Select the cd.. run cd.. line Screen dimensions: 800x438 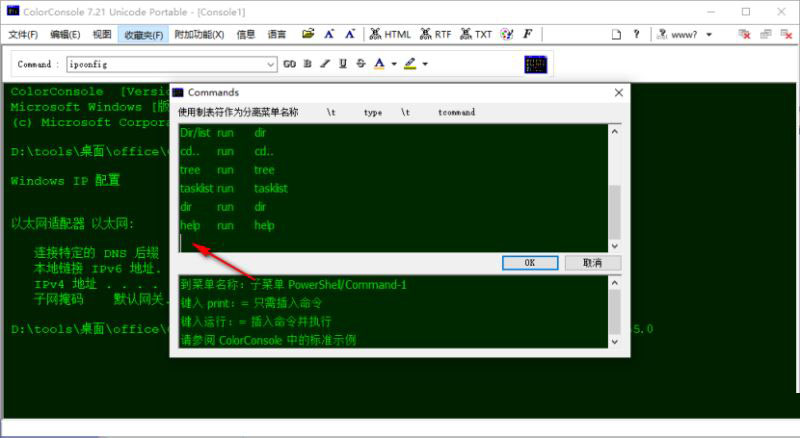227,152
